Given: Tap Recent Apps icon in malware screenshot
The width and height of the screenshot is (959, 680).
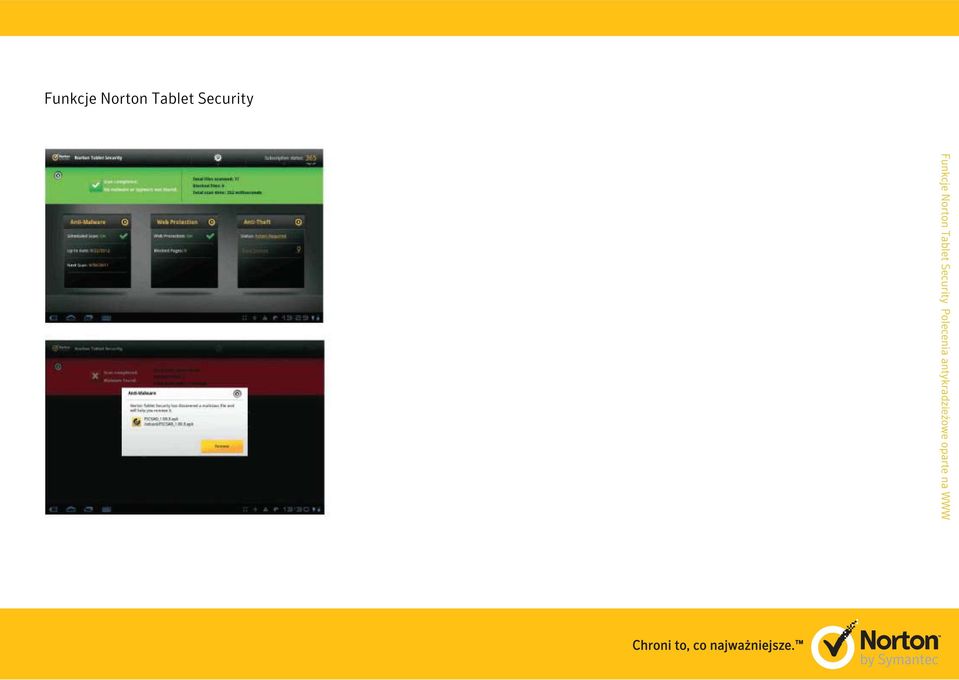Looking at the screenshot, I should pyautogui.click(x=89, y=509).
